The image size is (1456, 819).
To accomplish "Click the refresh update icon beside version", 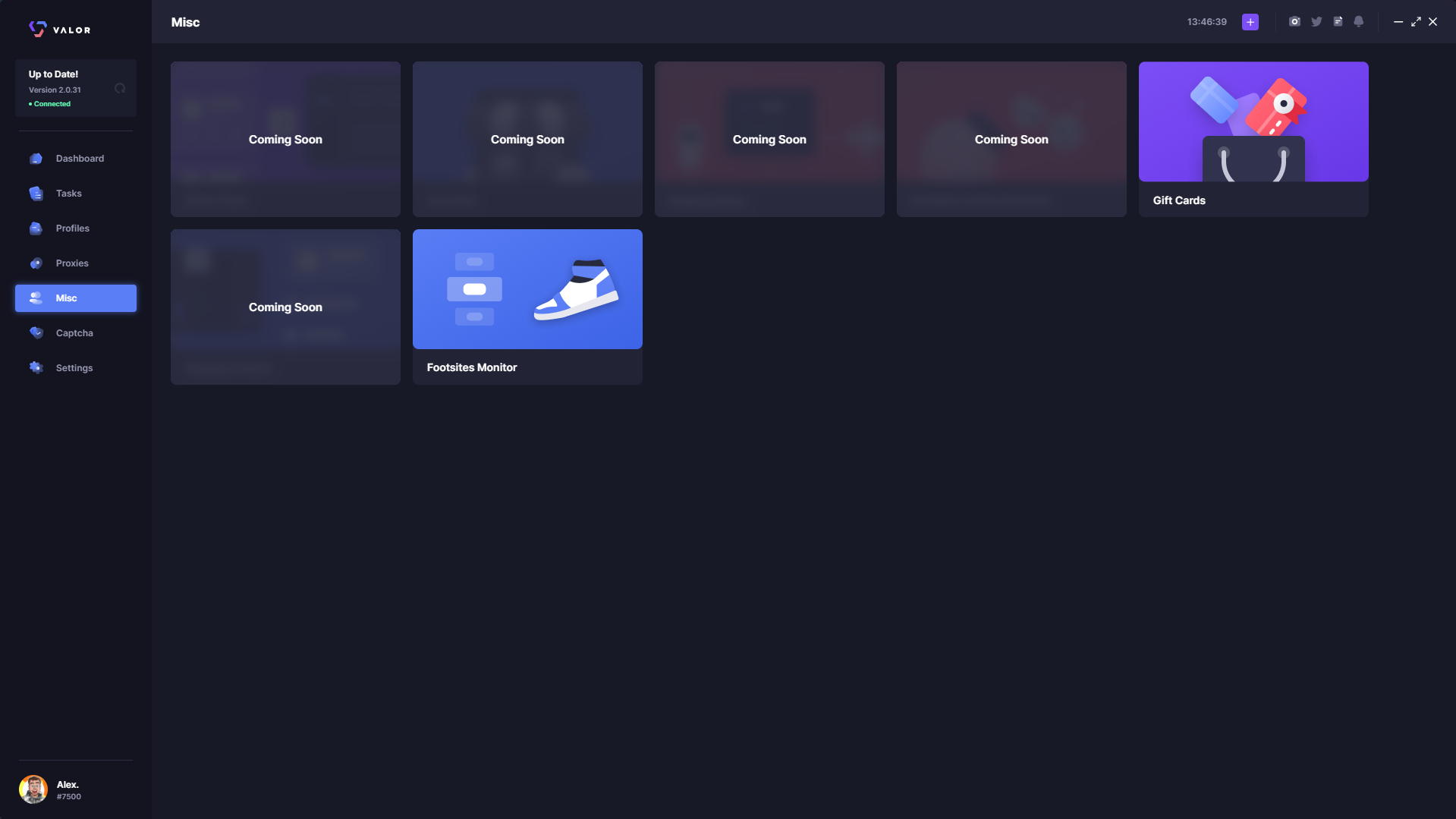I will (x=120, y=89).
